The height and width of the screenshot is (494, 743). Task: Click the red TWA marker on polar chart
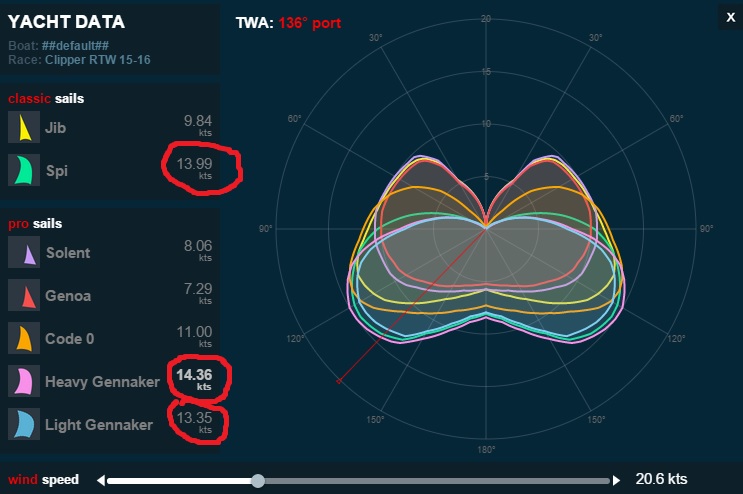339,381
